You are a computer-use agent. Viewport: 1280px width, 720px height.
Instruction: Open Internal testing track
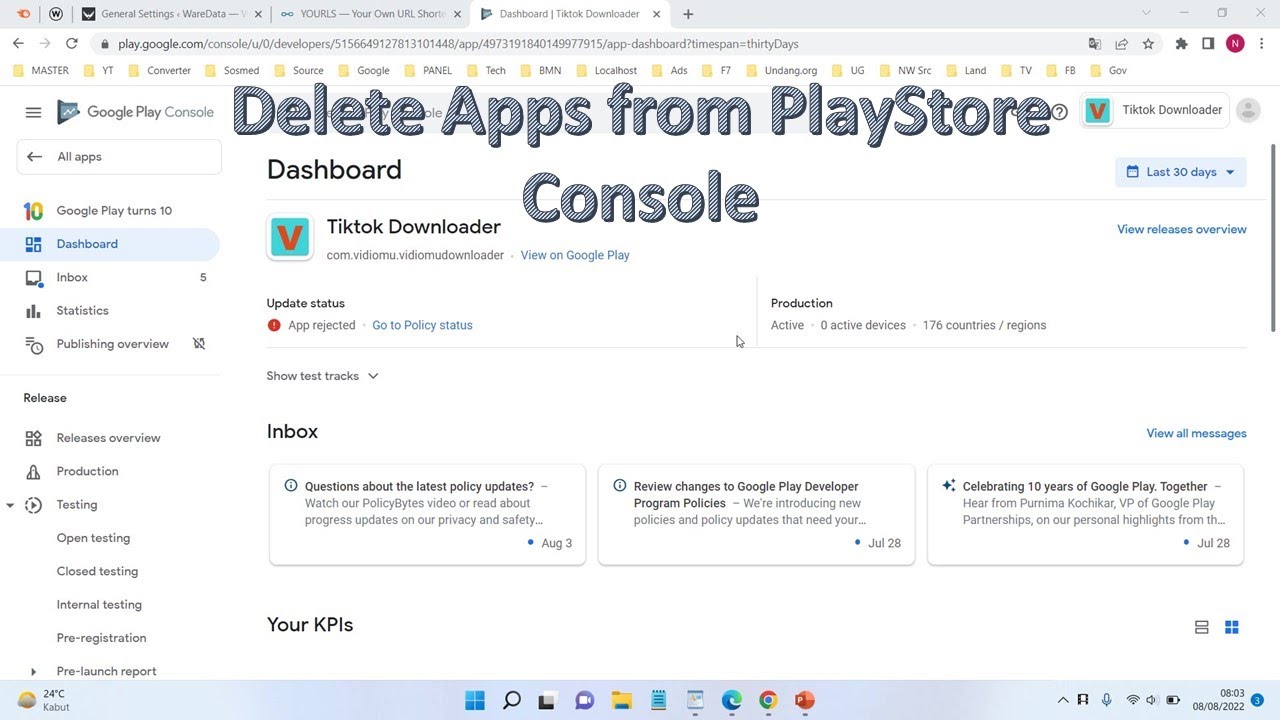(99, 605)
